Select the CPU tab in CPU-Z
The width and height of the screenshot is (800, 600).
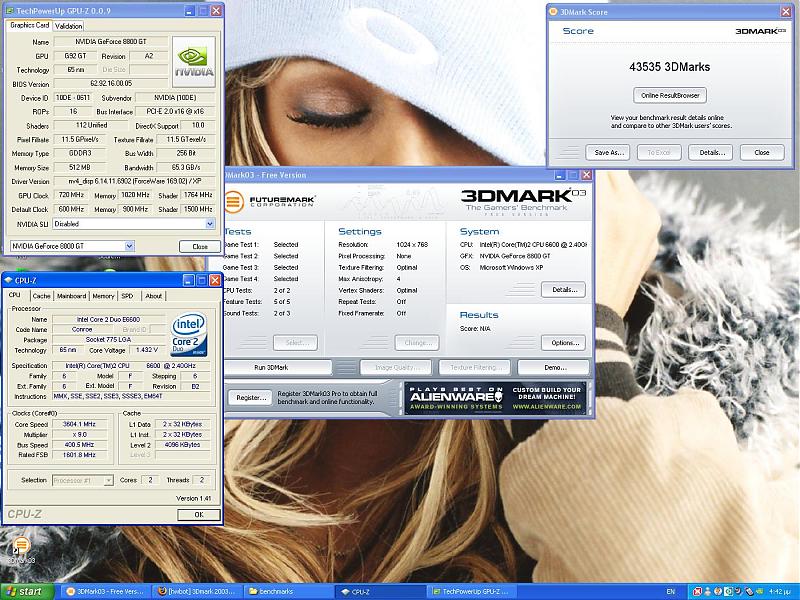click(14, 295)
